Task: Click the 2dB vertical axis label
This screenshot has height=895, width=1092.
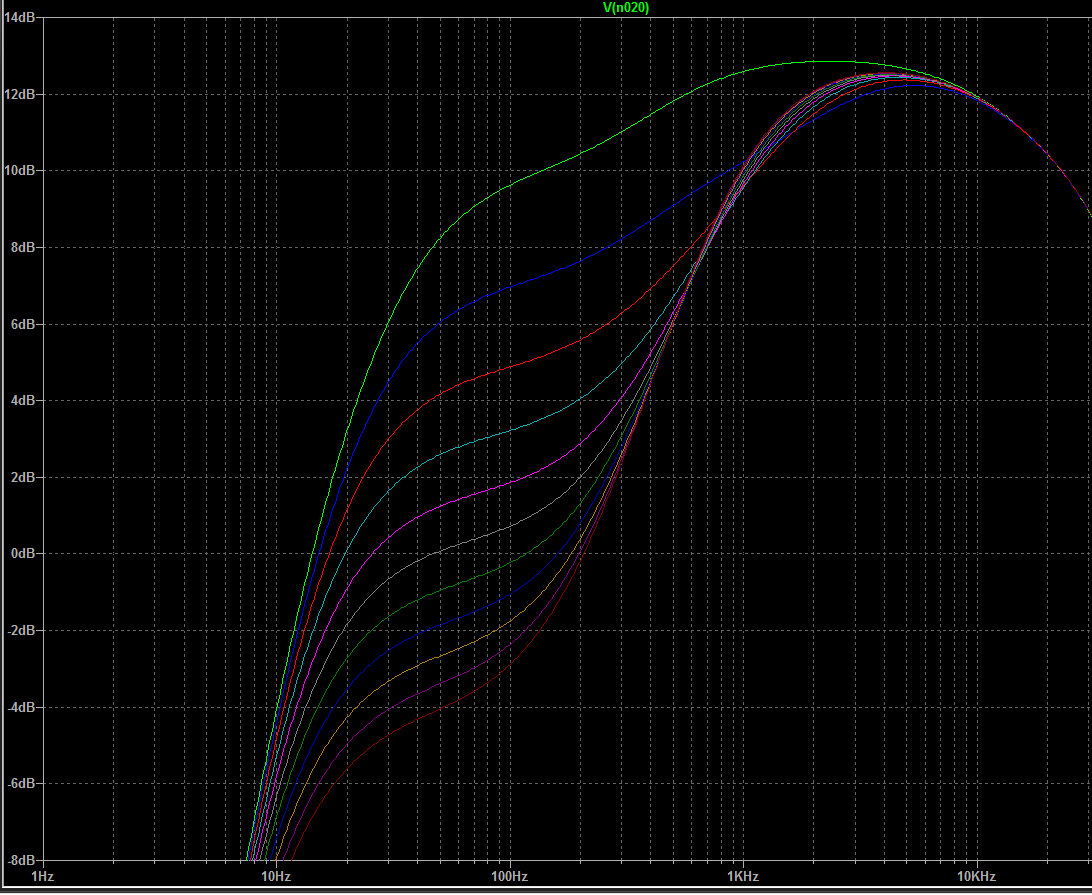Action: pyautogui.click(x=23, y=477)
